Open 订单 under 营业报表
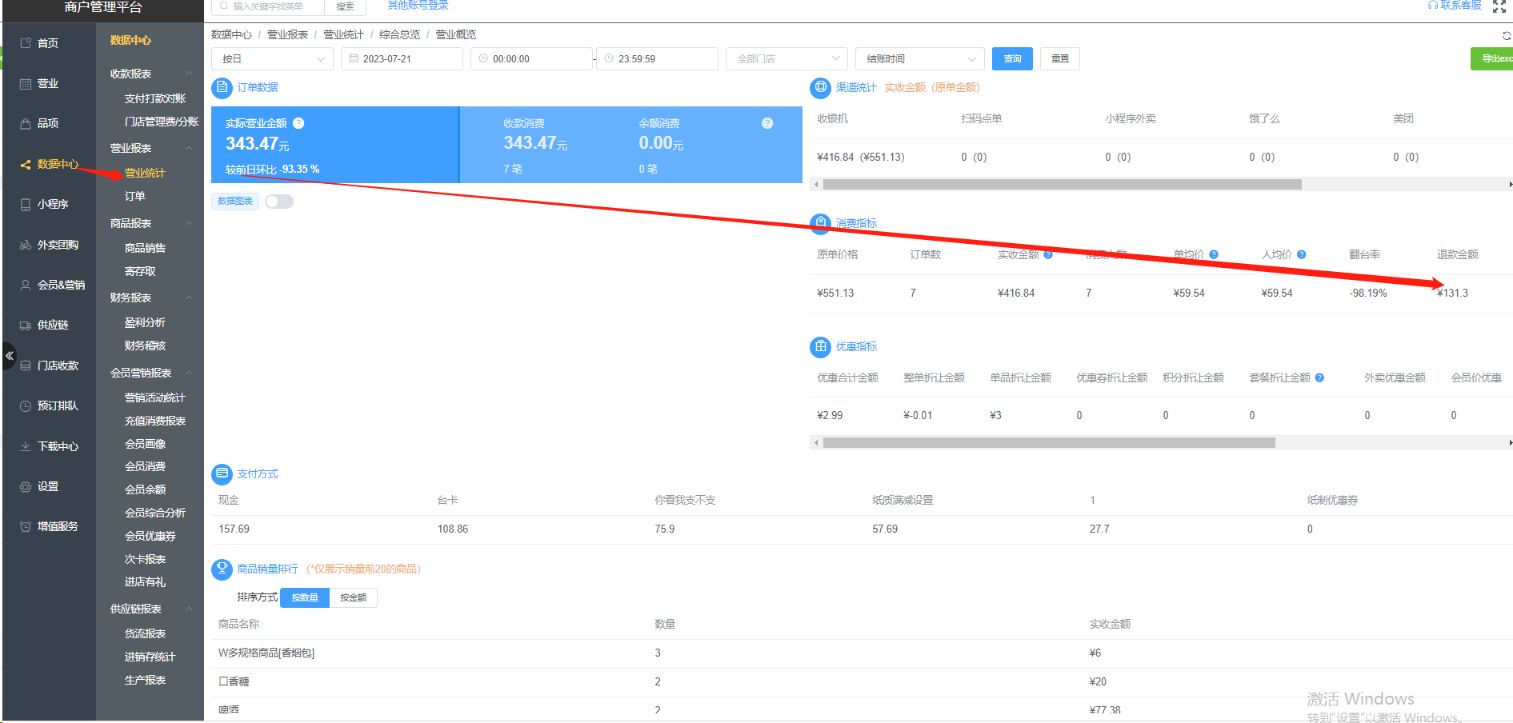The width and height of the screenshot is (1513, 723). pyautogui.click(x=135, y=197)
